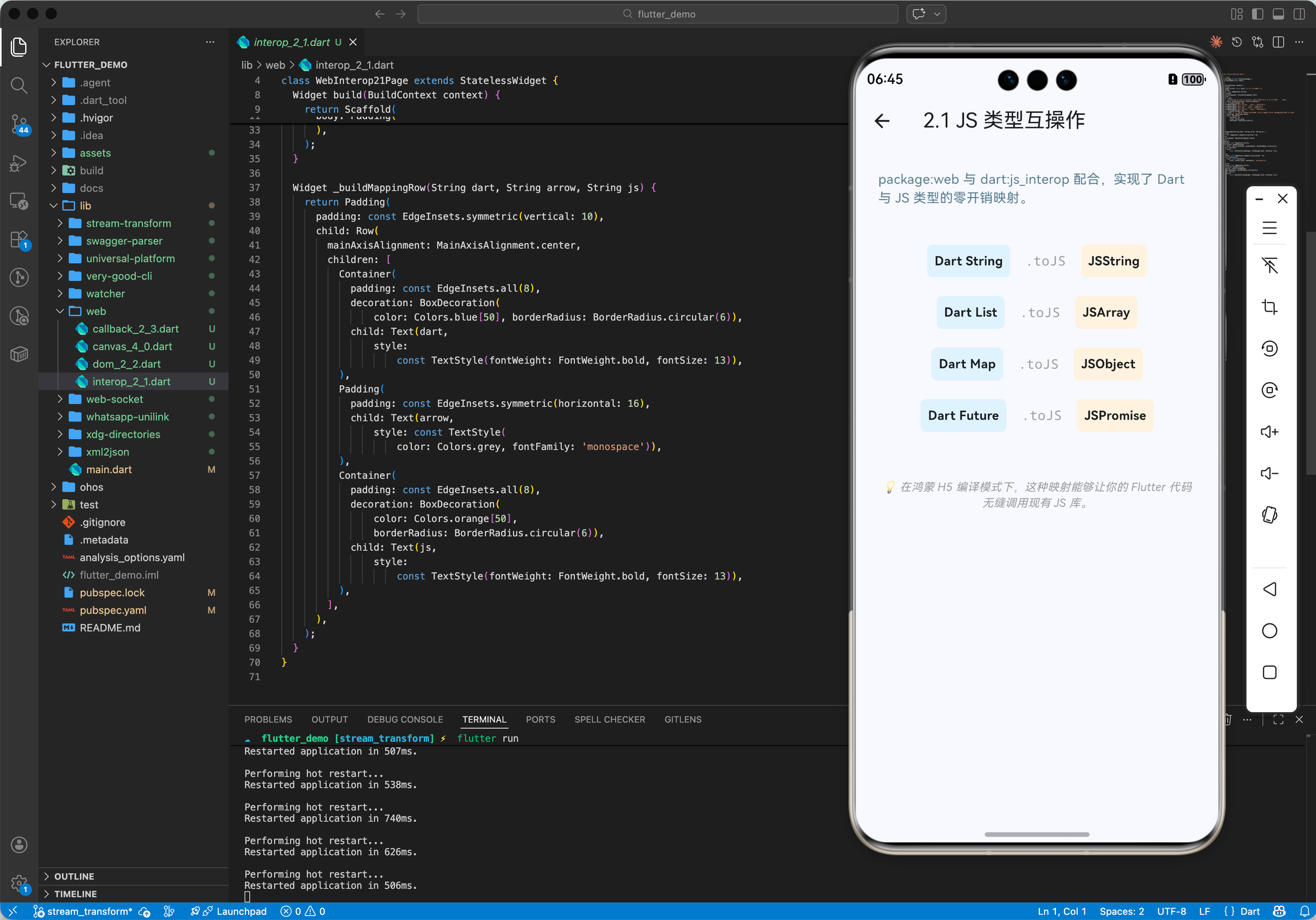Open the Search view in activity bar
Screen dimensions: 1316x920
19,86
